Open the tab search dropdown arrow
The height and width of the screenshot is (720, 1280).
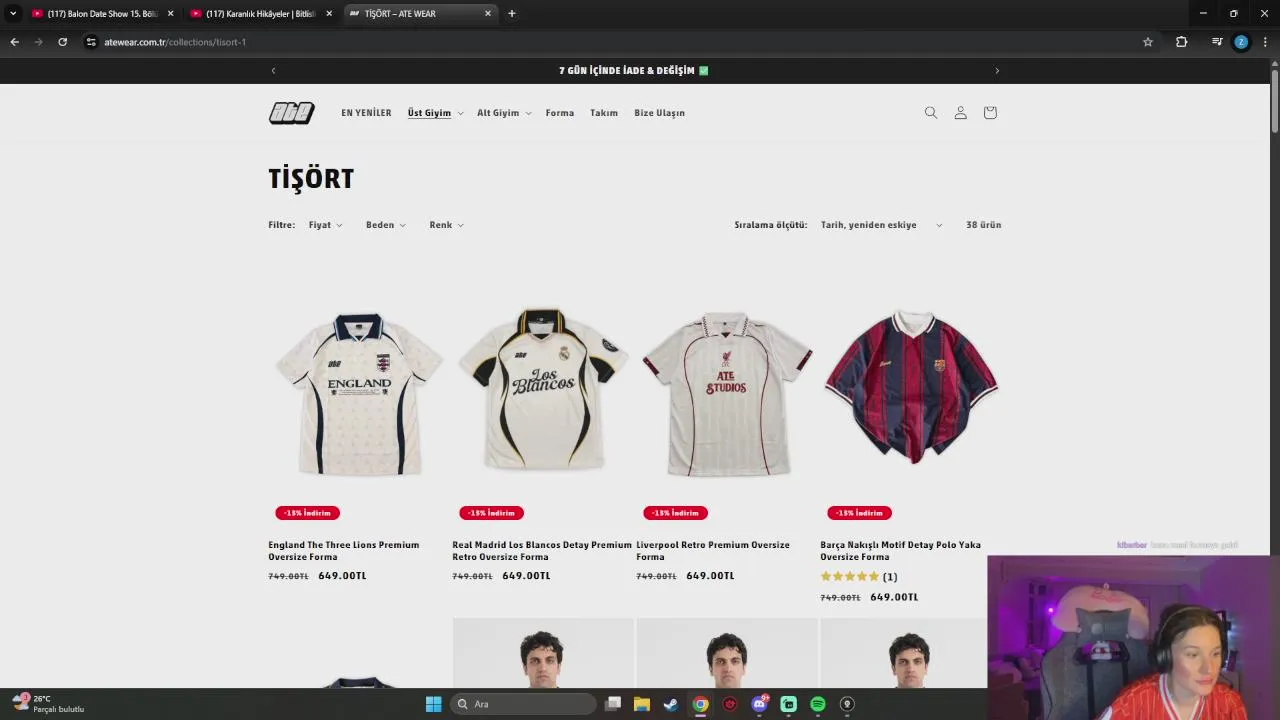[x=13, y=14]
